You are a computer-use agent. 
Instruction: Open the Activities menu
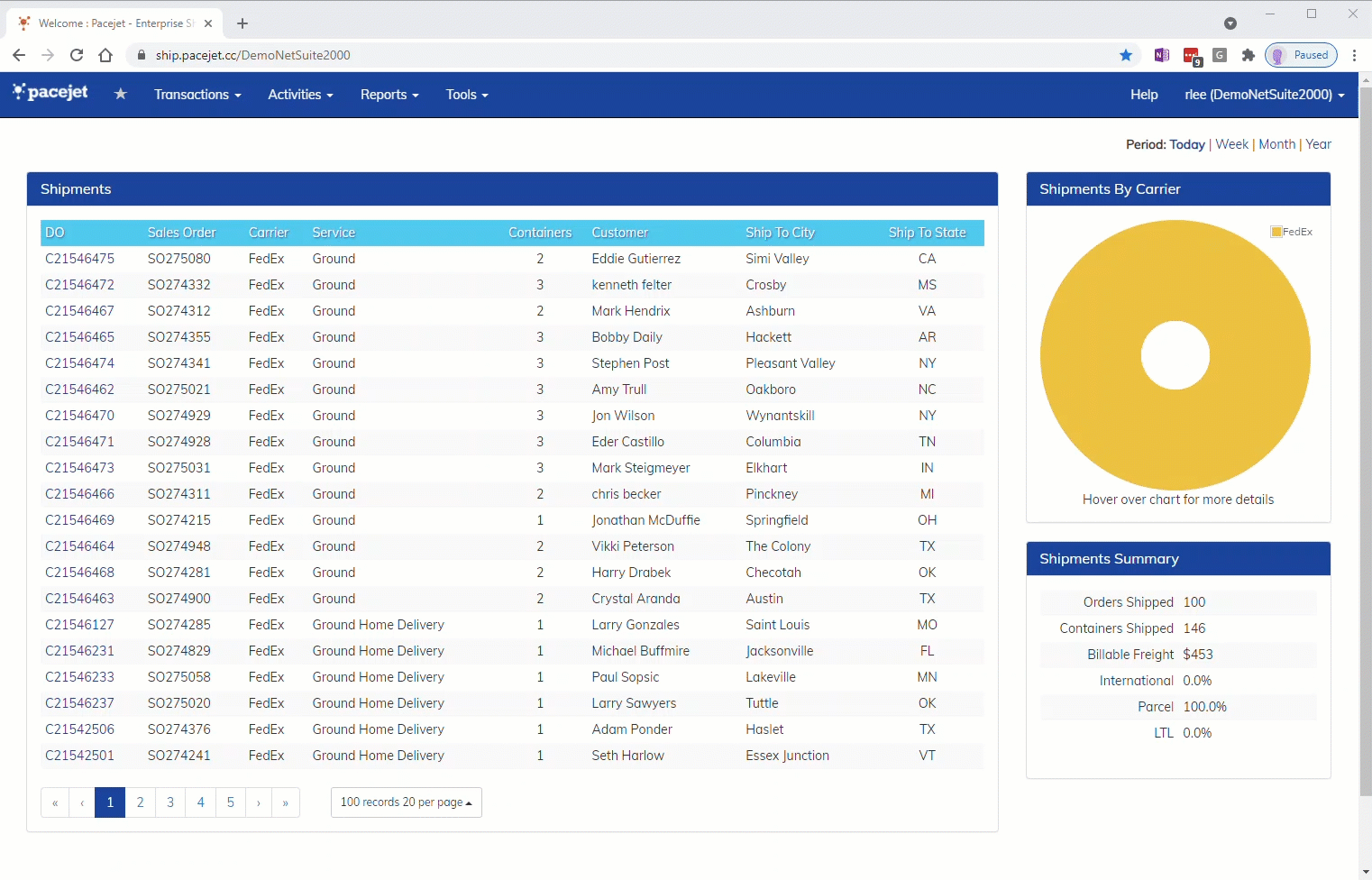click(x=300, y=95)
